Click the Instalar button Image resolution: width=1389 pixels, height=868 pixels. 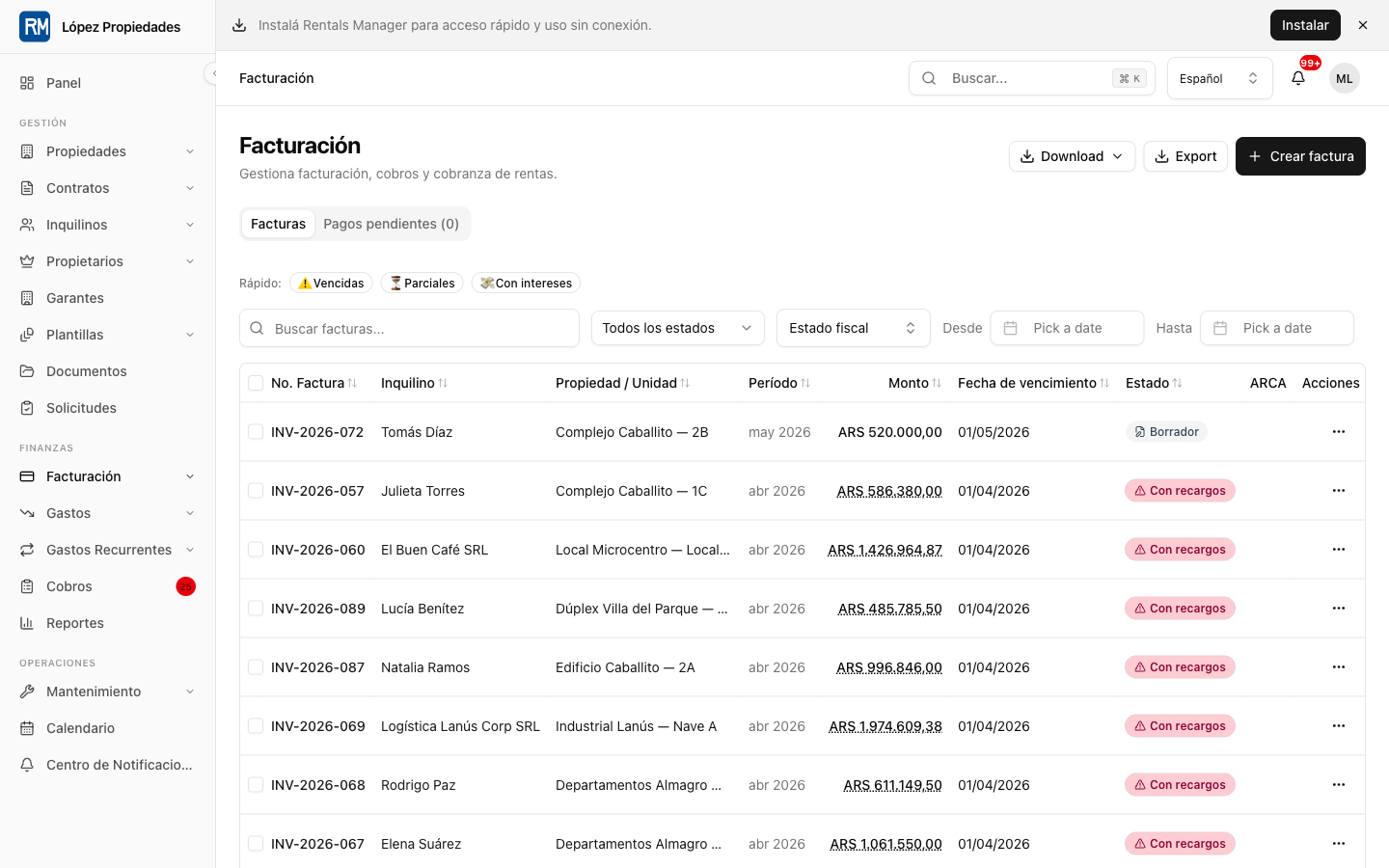click(1305, 25)
